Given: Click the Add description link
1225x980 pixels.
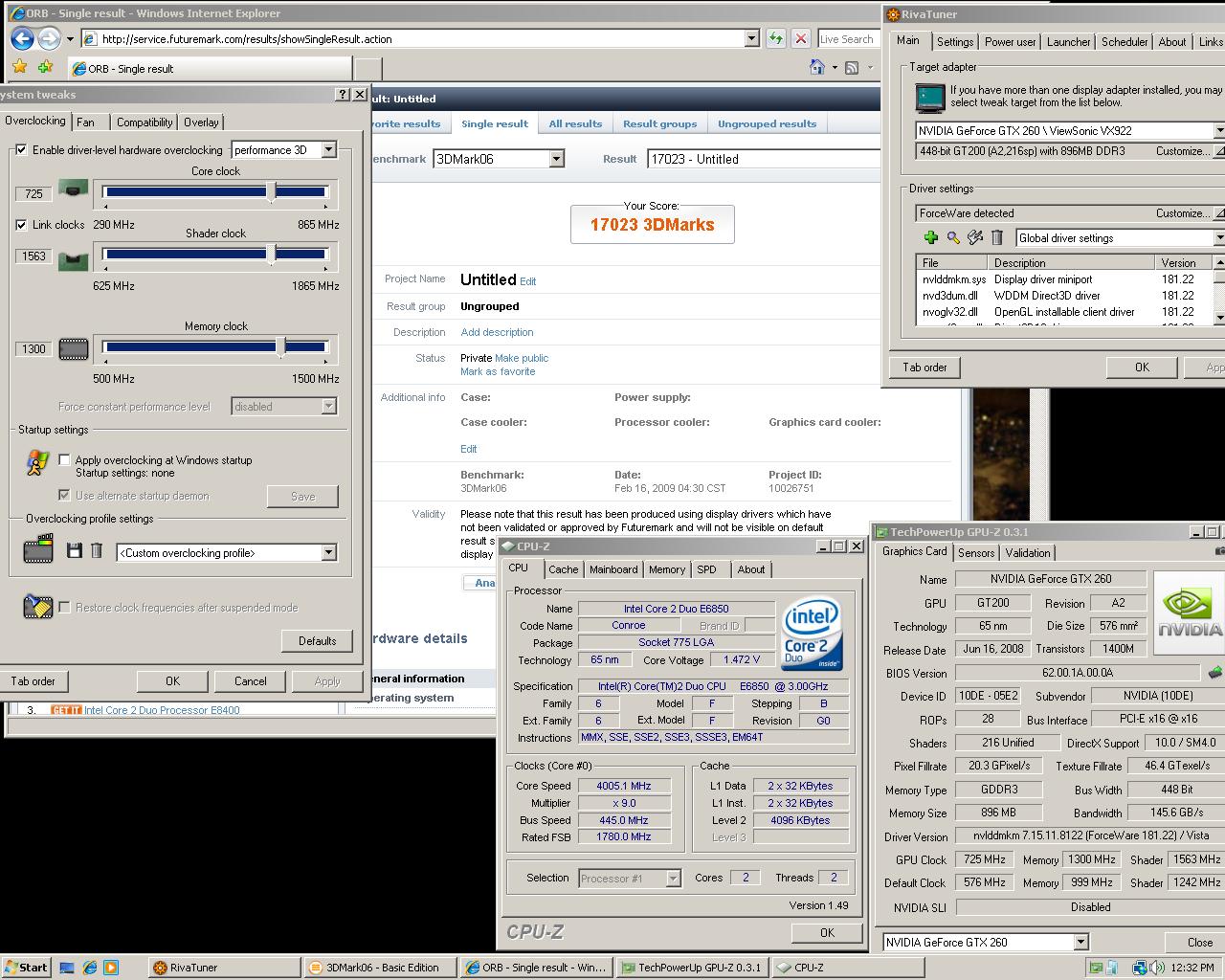Looking at the screenshot, I should point(497,332).
